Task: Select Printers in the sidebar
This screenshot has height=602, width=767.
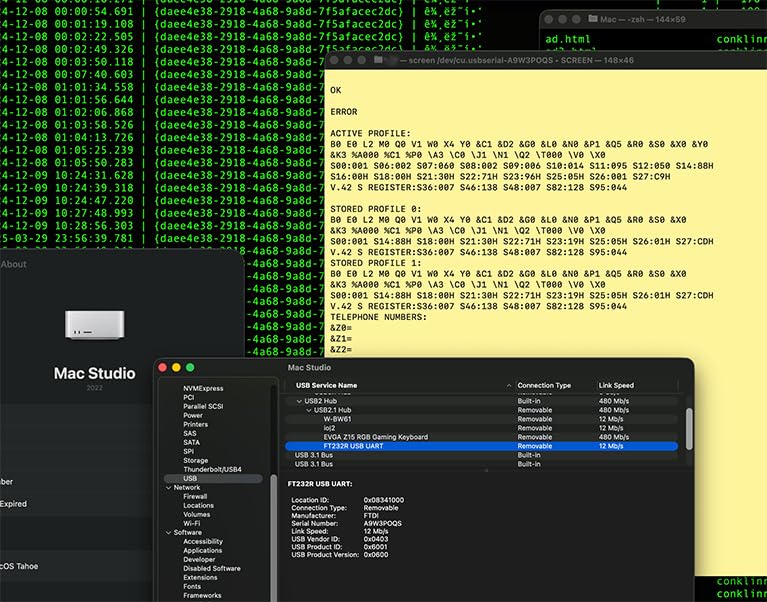Action: pos(195,424)
